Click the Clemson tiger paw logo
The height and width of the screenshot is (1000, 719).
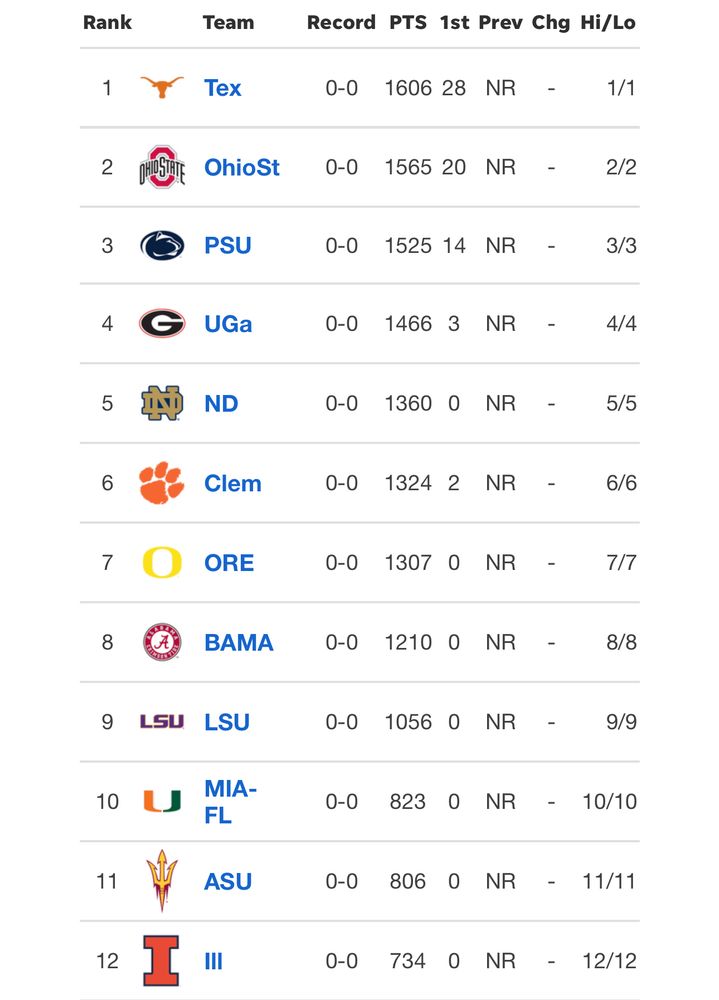[161, 483]
